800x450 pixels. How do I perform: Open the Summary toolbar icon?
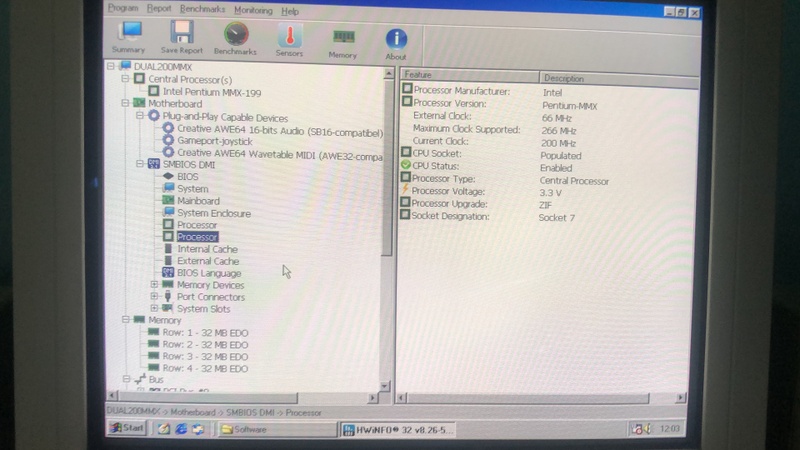130,37
